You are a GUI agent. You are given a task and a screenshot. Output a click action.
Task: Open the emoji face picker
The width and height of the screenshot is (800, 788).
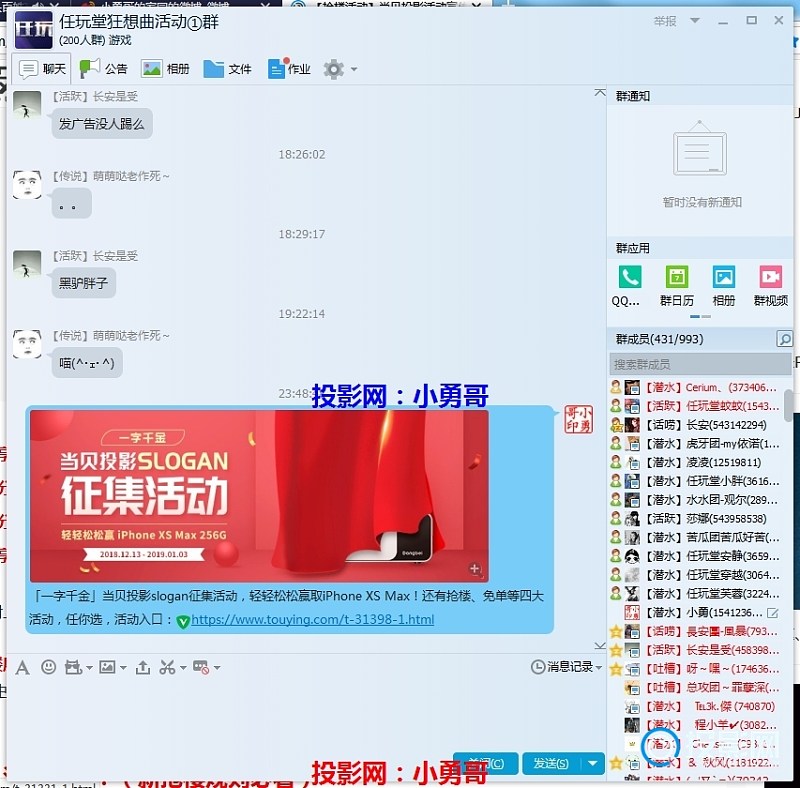click(48, 667)
